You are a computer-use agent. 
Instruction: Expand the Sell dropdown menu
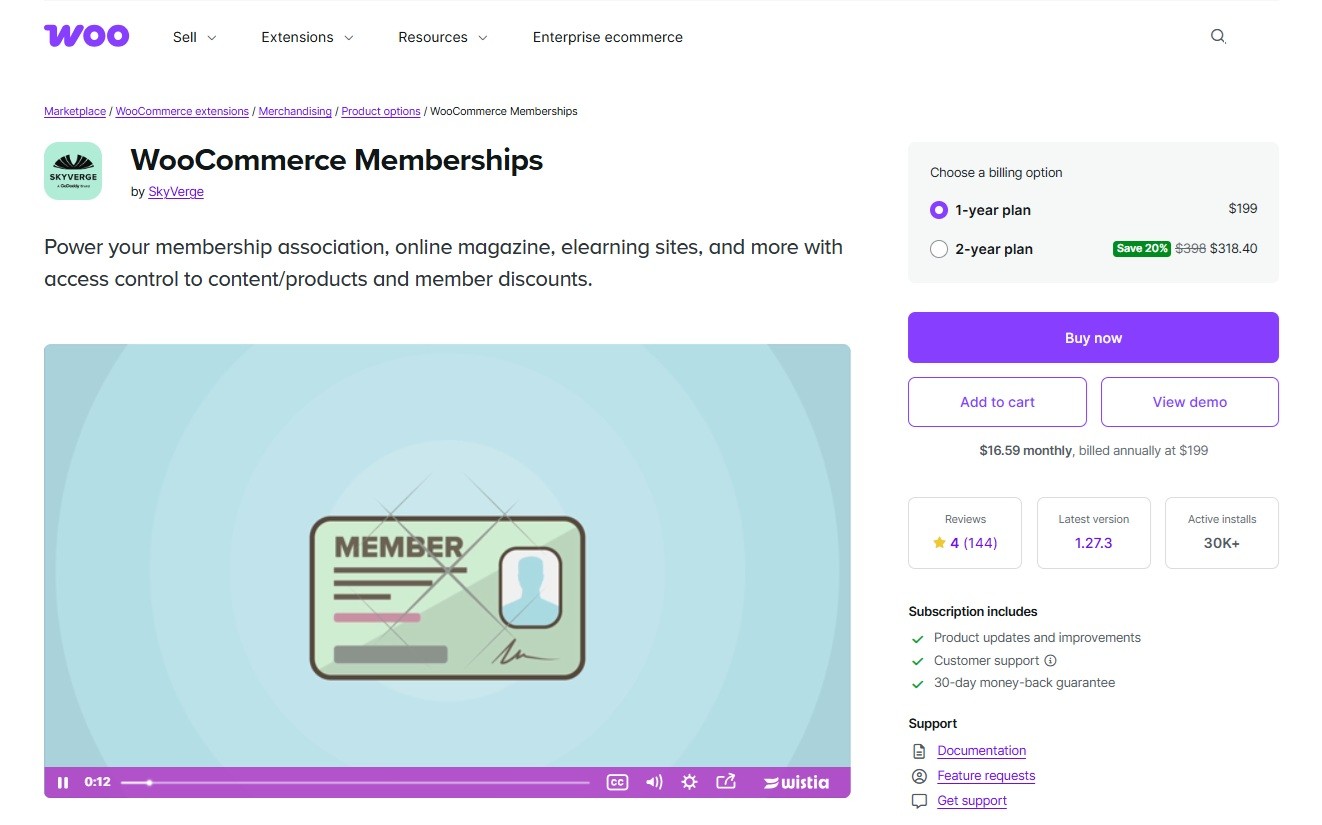(x=193, y=37)
